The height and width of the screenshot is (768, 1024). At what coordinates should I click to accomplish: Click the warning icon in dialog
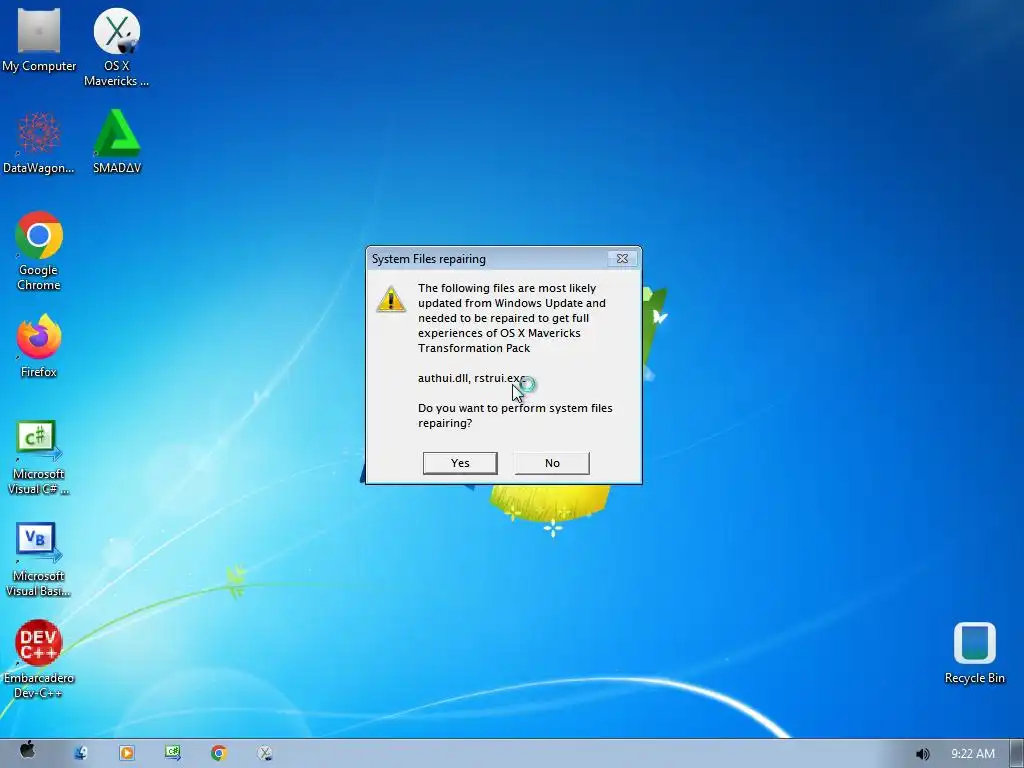coord(391,299)
